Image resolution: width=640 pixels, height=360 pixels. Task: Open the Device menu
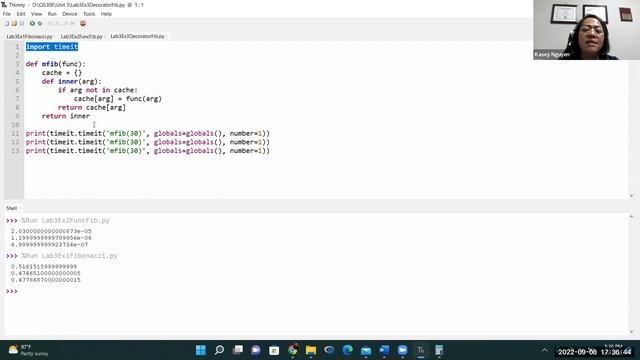pyautogui.click(x=70, y=14)
